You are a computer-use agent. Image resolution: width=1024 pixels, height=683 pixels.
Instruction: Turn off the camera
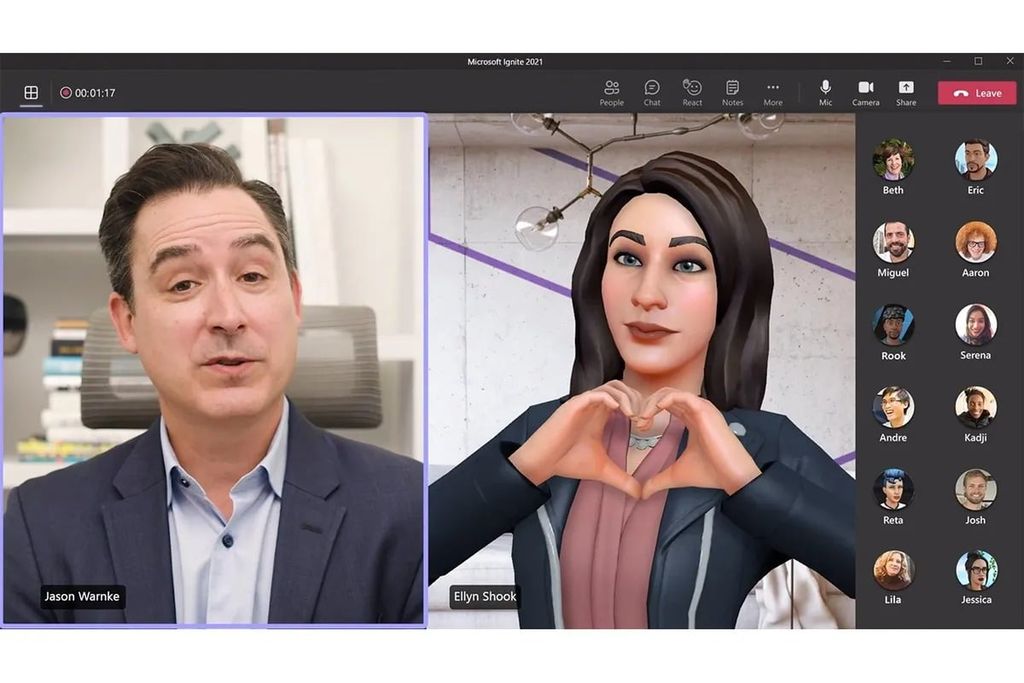tap(865, 92)
